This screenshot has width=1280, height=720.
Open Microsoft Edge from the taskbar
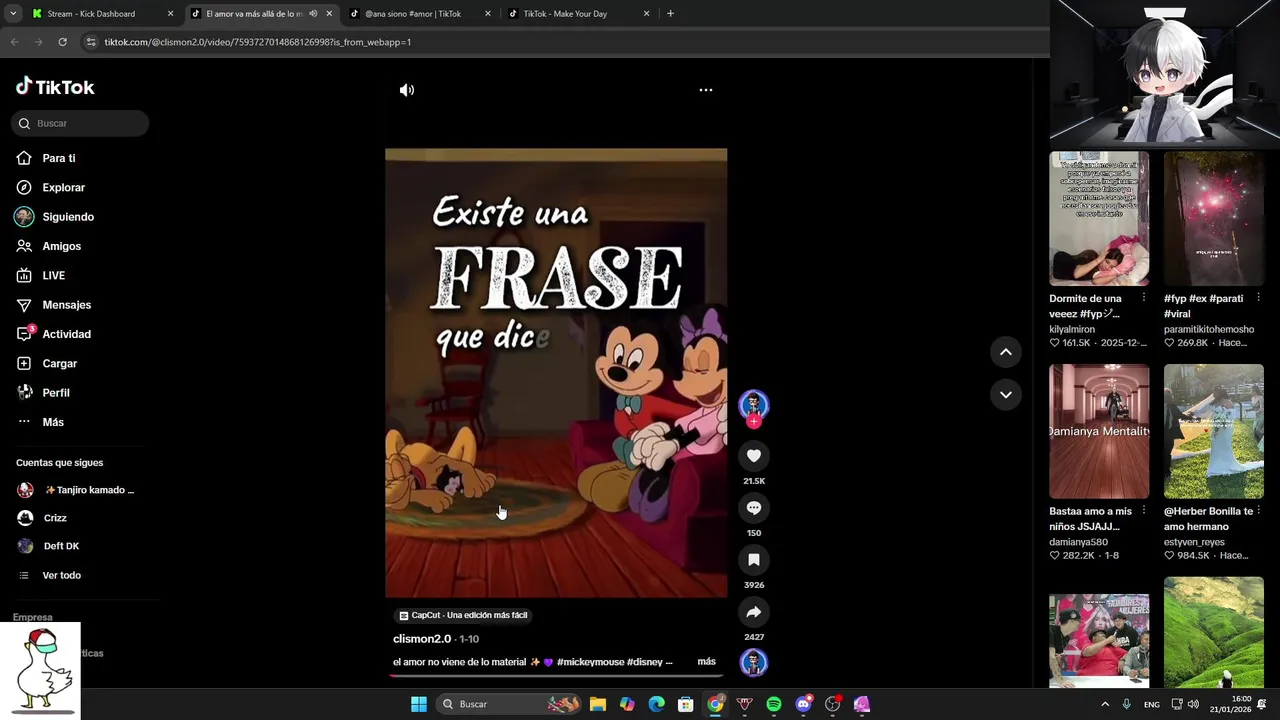click(x=656, y=704)
